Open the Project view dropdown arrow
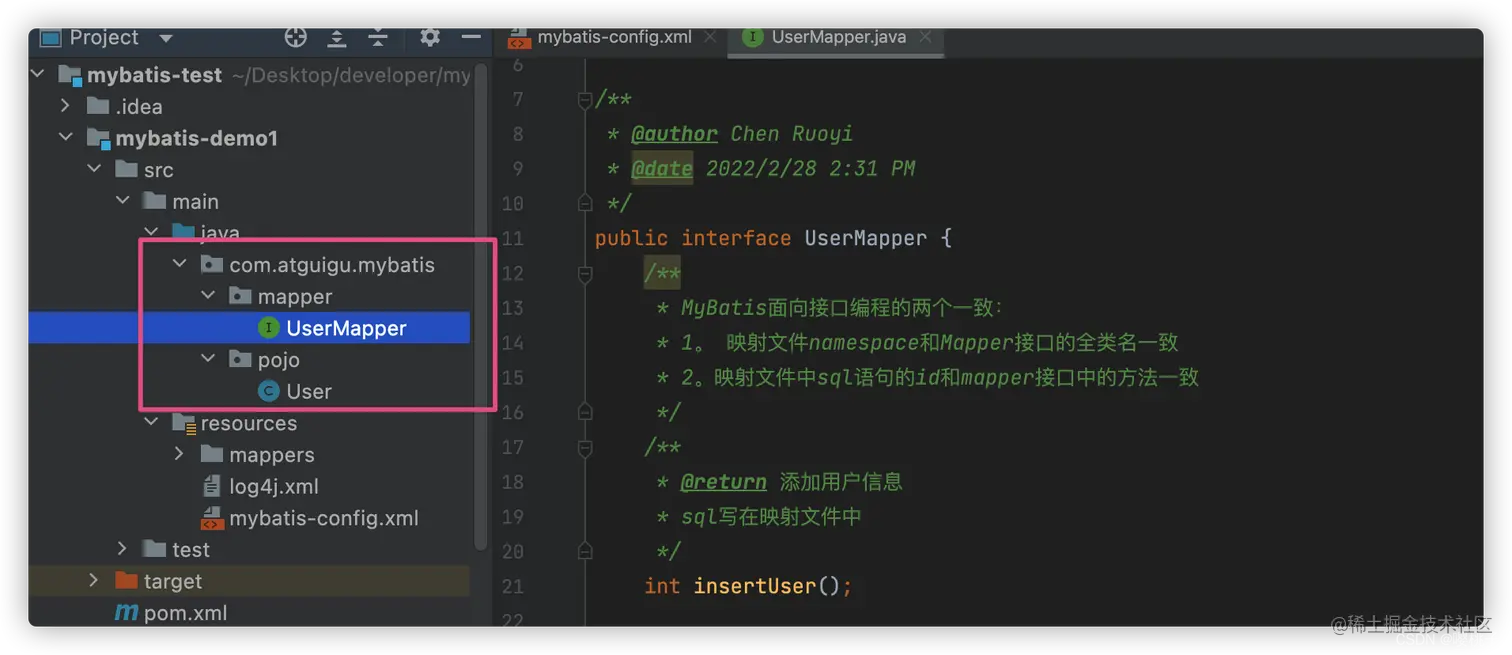This screenshot has height=655, width=1512. [166, 39]
